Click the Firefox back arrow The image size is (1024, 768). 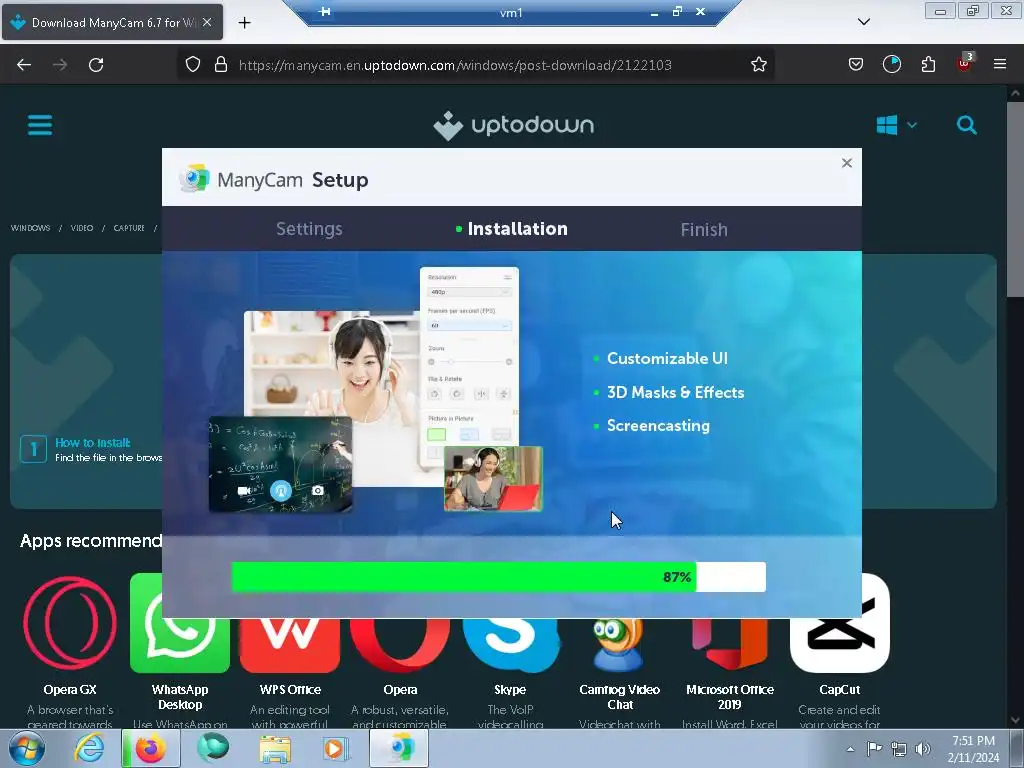24,65
